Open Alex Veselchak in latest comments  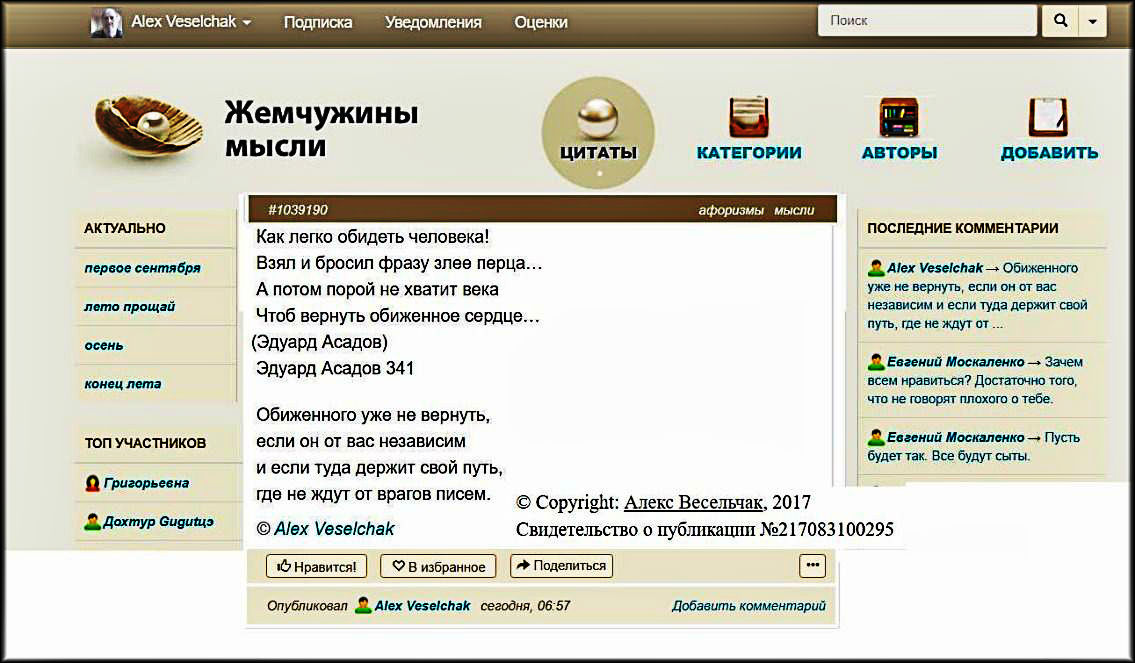click(x=935, y=268)
